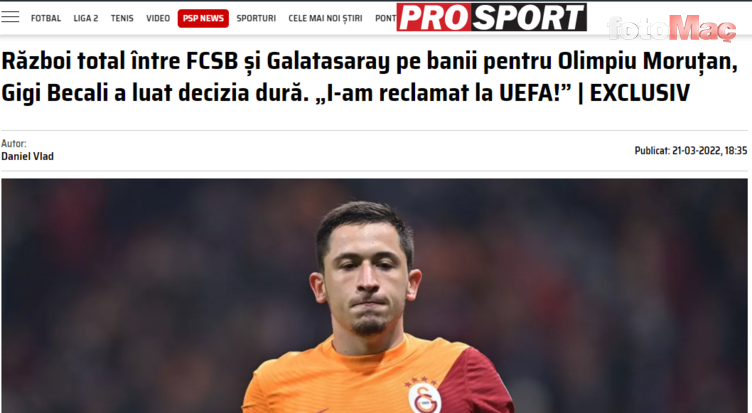Click the fotoMaç watermark logo
The image size is (752, 413).
click(x=671, y=28)
